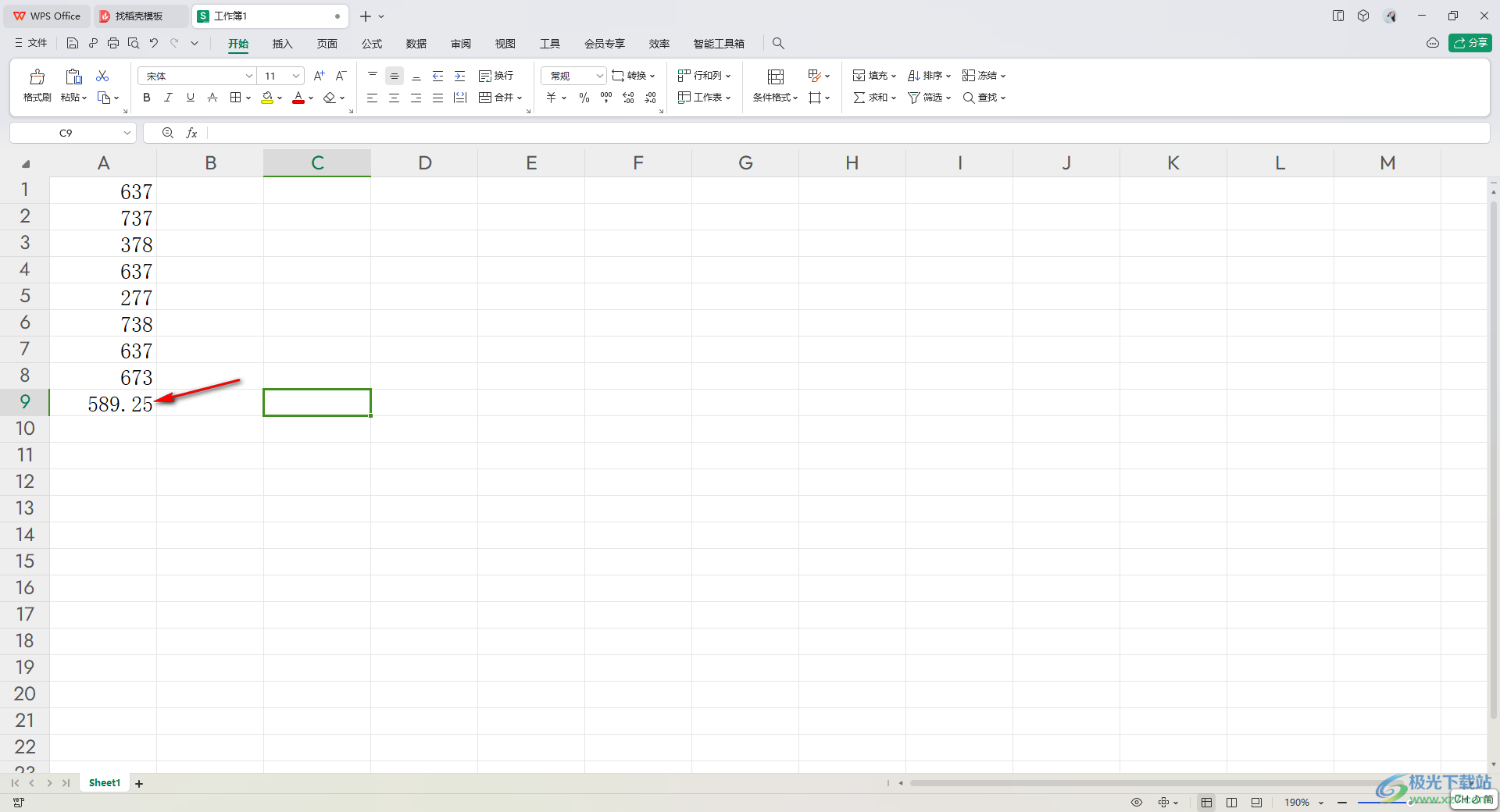Click the Format Painter (格式刷) icon
1500x812 pixels.
click(37, 77)
